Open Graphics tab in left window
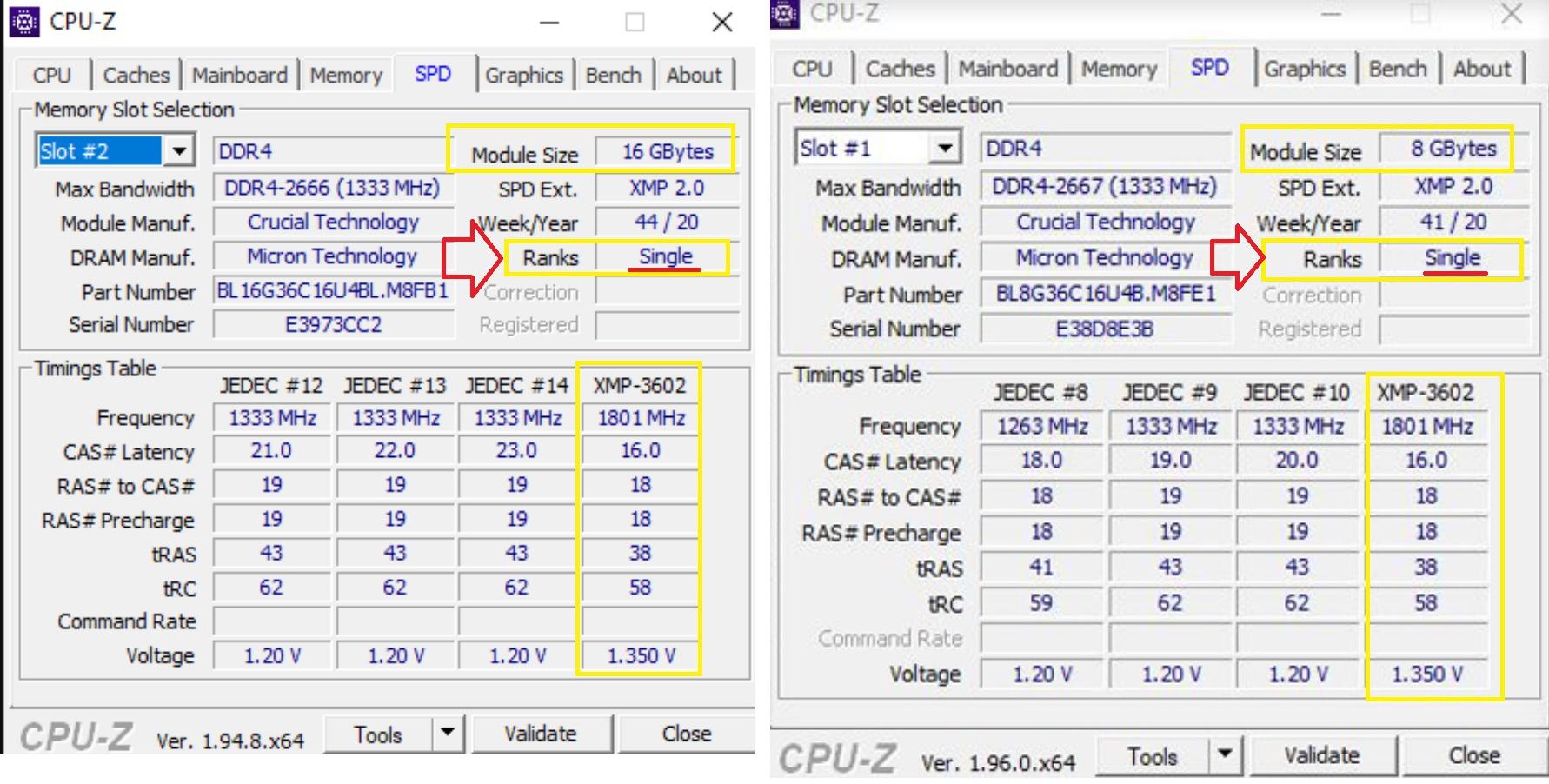 (524, 76)
